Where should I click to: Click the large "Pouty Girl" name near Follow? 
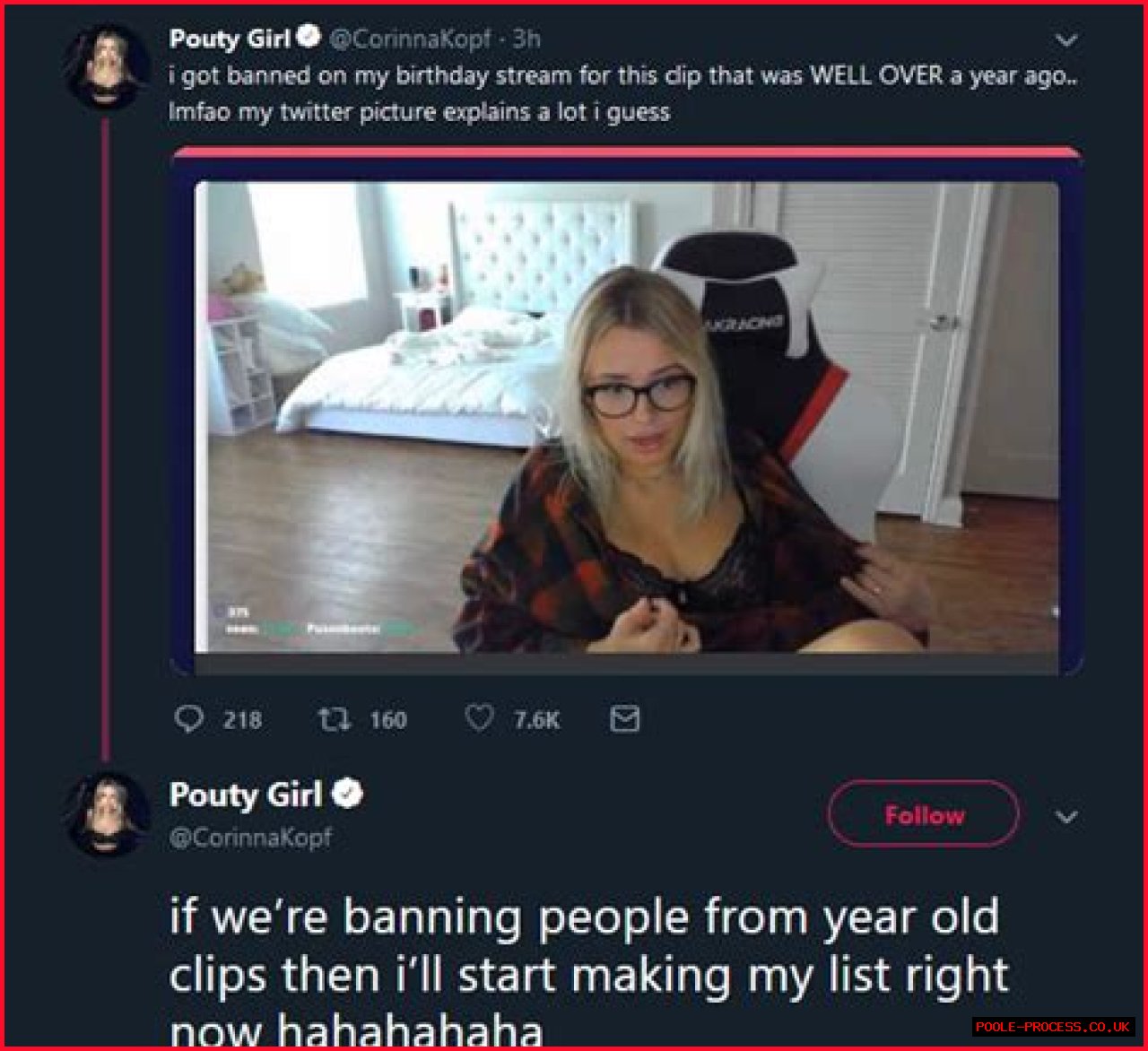coord(246,795)
